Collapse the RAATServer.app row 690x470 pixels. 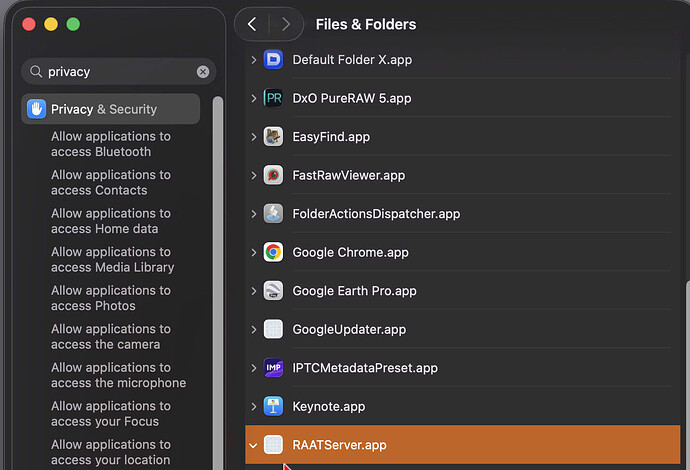253,445
